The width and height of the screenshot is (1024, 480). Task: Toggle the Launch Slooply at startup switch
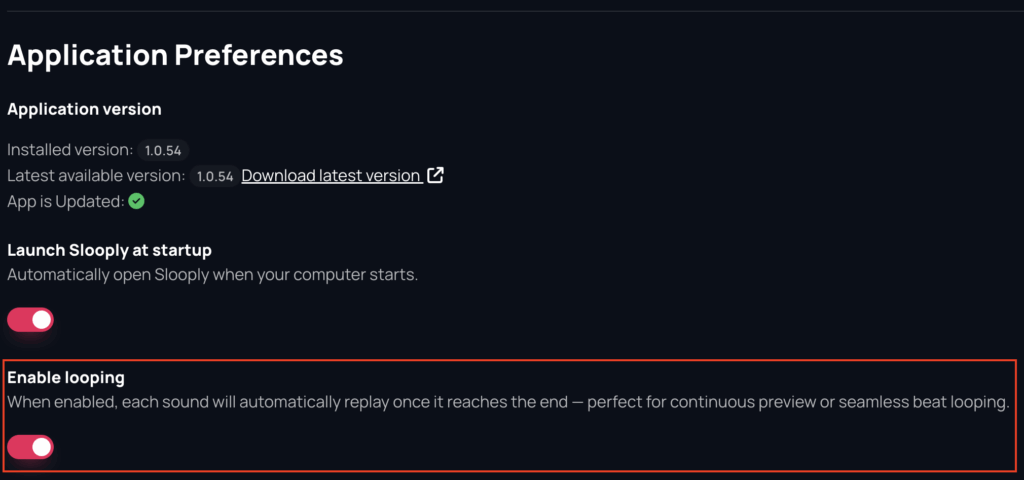click(x=30, y=320)
